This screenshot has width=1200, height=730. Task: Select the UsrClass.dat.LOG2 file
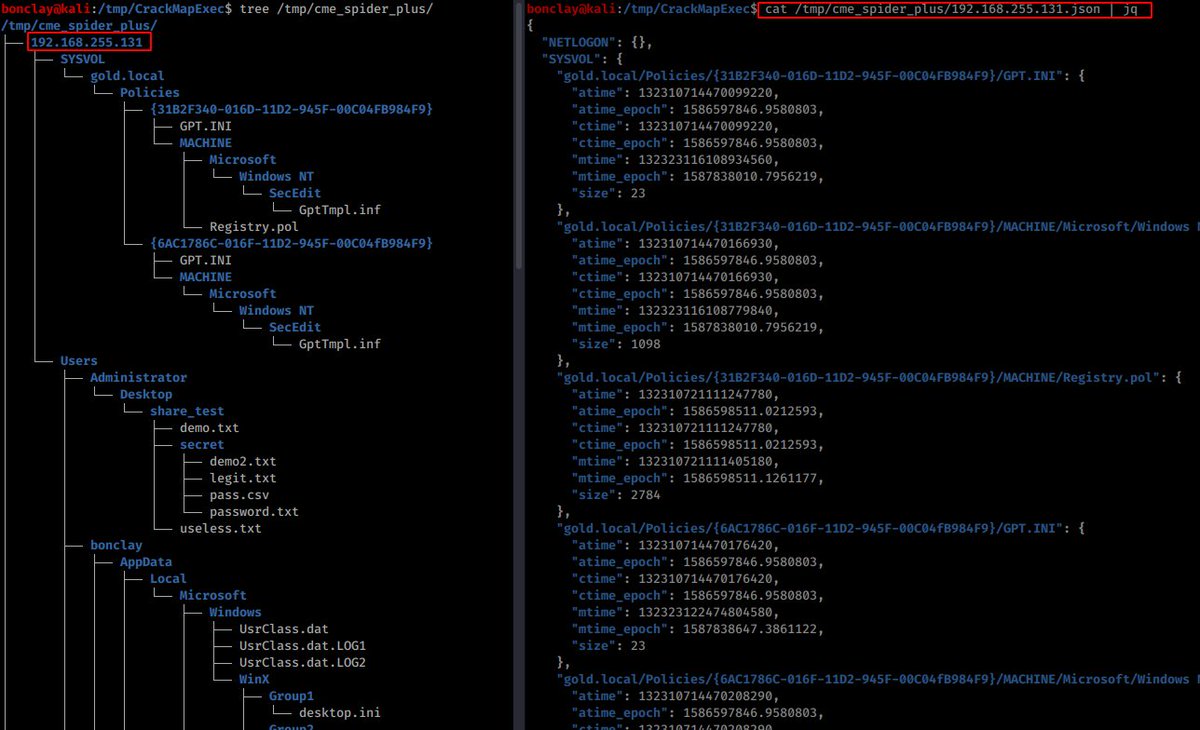click(302, 662)
